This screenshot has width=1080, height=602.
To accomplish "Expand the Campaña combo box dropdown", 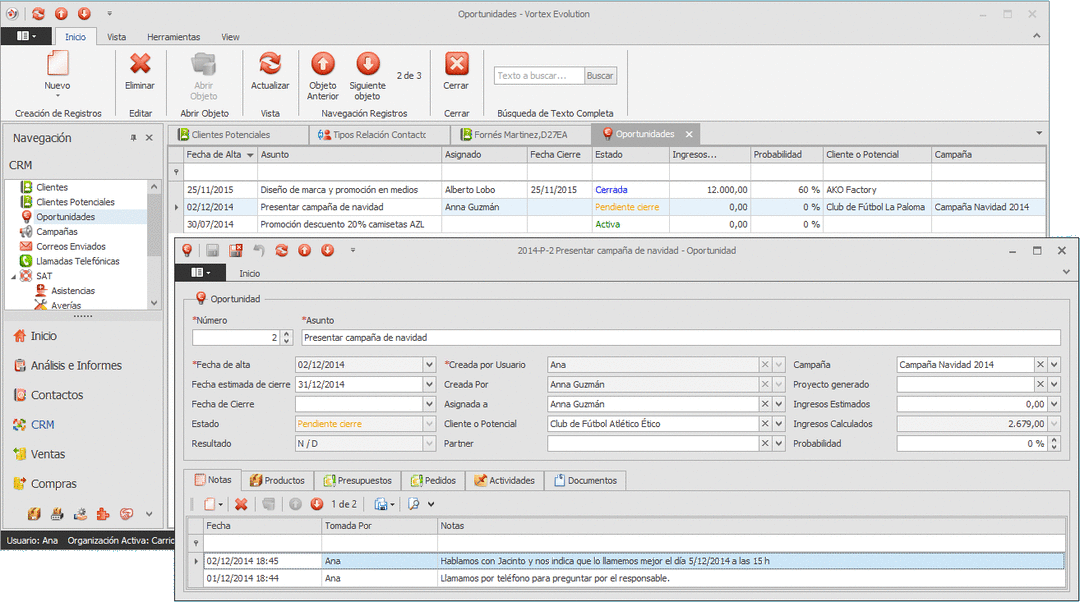I will point(1054,365).
